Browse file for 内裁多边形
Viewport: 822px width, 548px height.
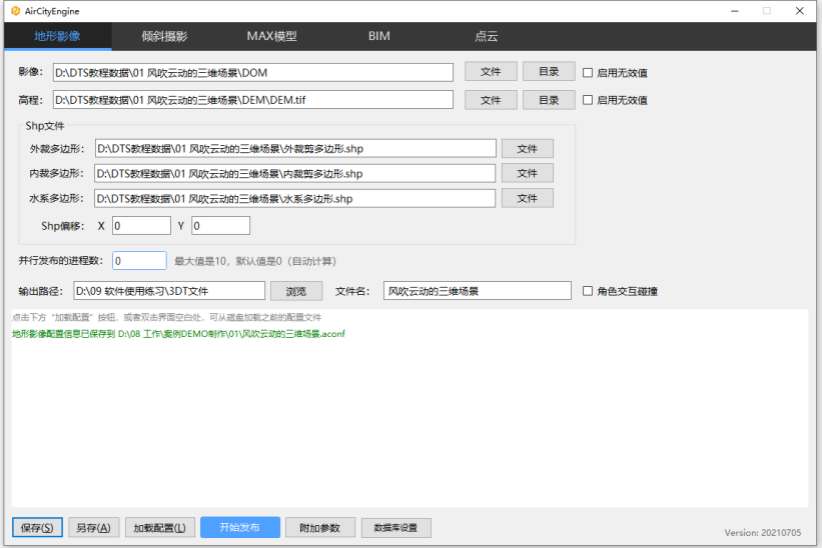click(527, 174)
